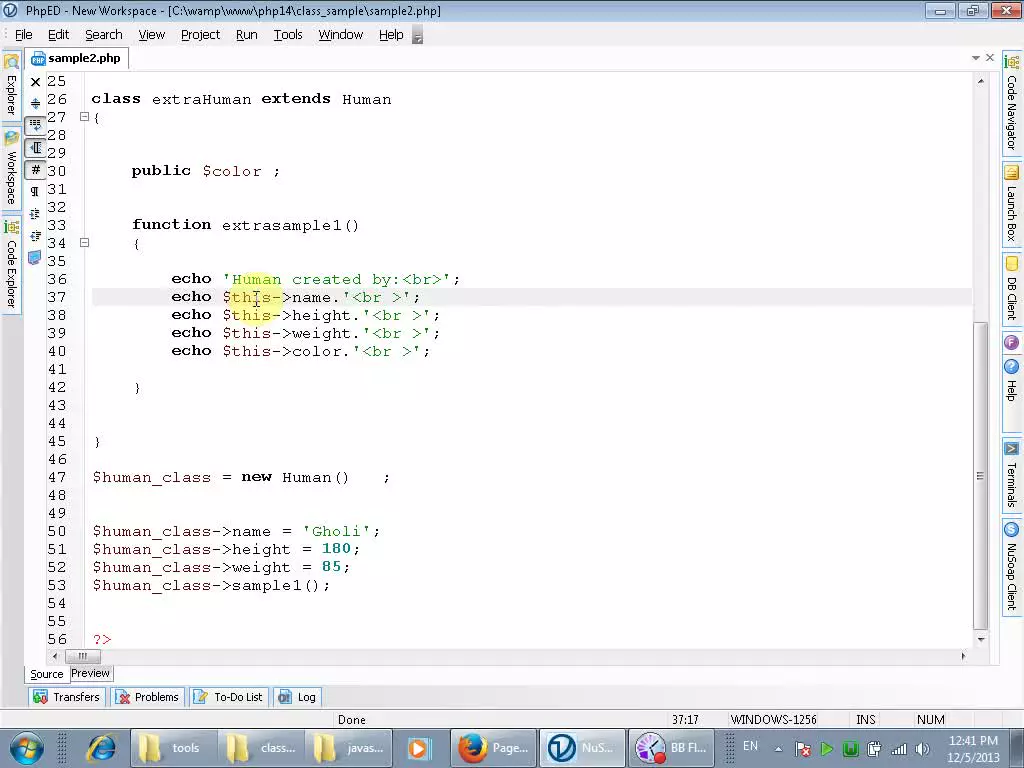Screen dimensions: 1024x768
Task: Open the Project menu
Action: 200,34
